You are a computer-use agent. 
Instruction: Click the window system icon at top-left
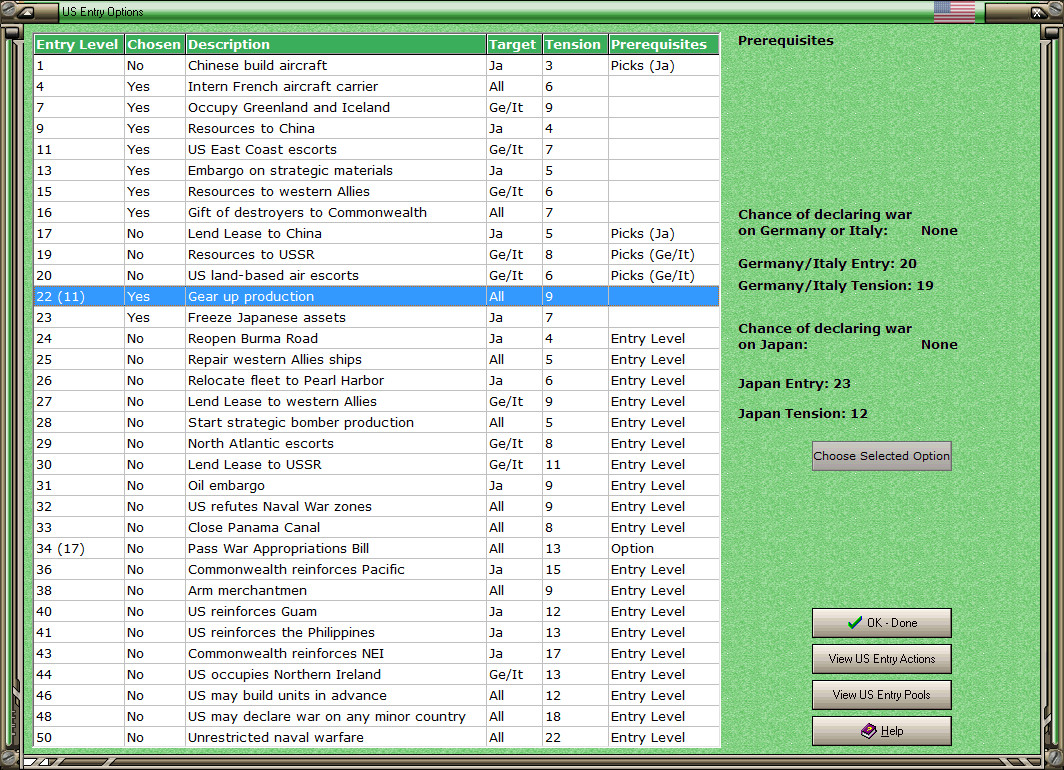pos(26,12)
